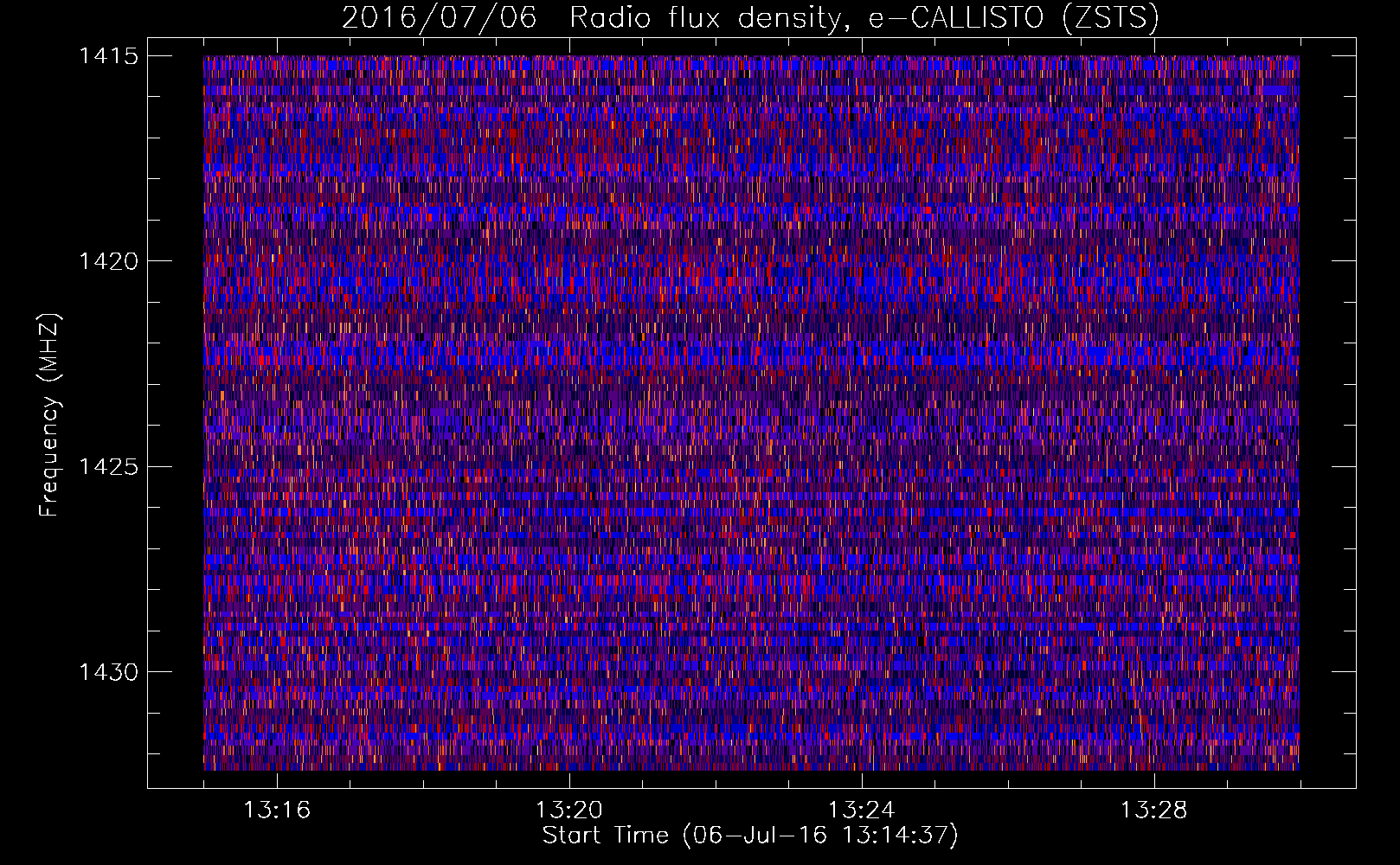
Task: Click the 'Frequency (MHZ)' y-axis label
Action: [50, 415]
